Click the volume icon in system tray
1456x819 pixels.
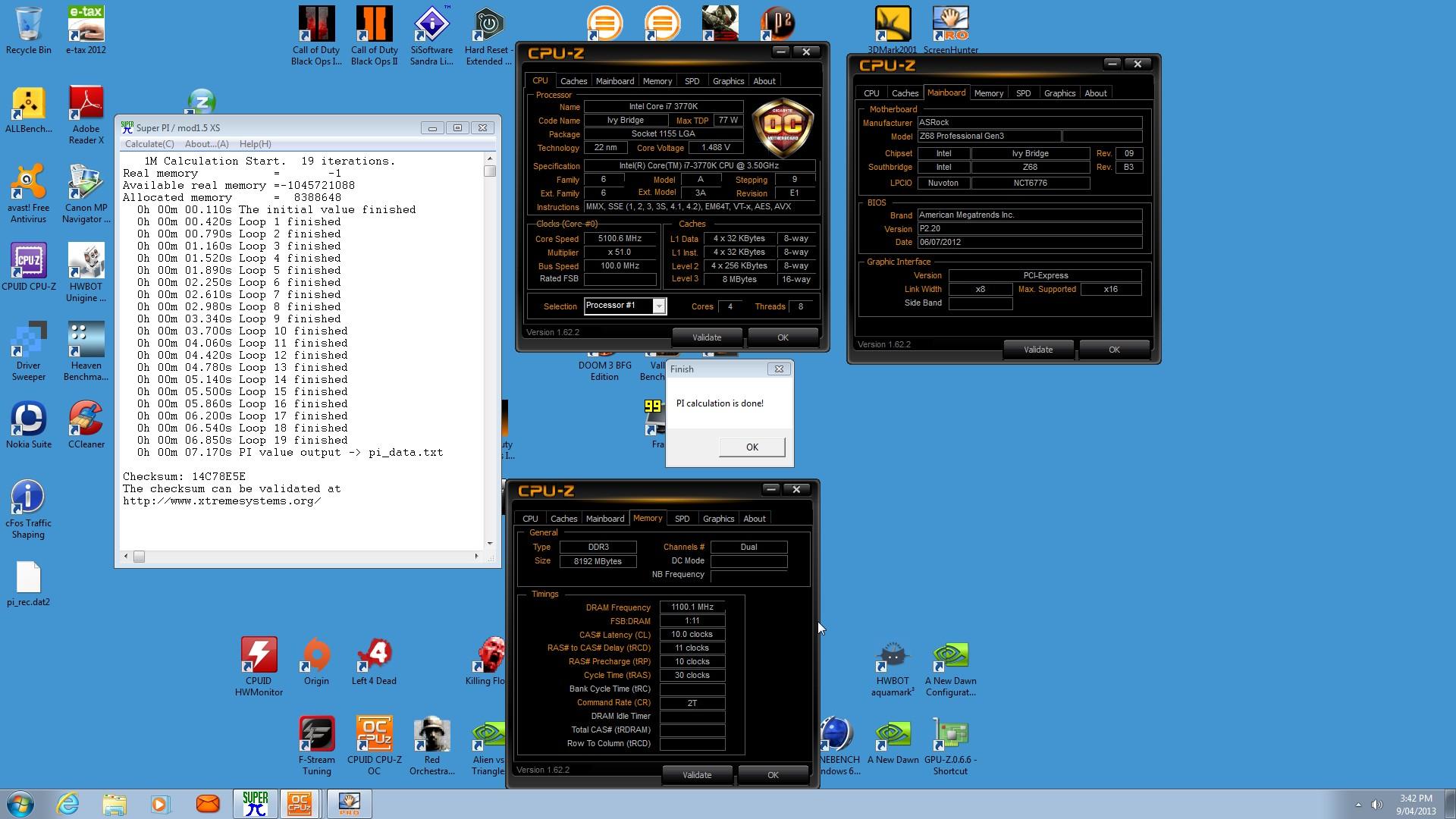click(1376, 805)
